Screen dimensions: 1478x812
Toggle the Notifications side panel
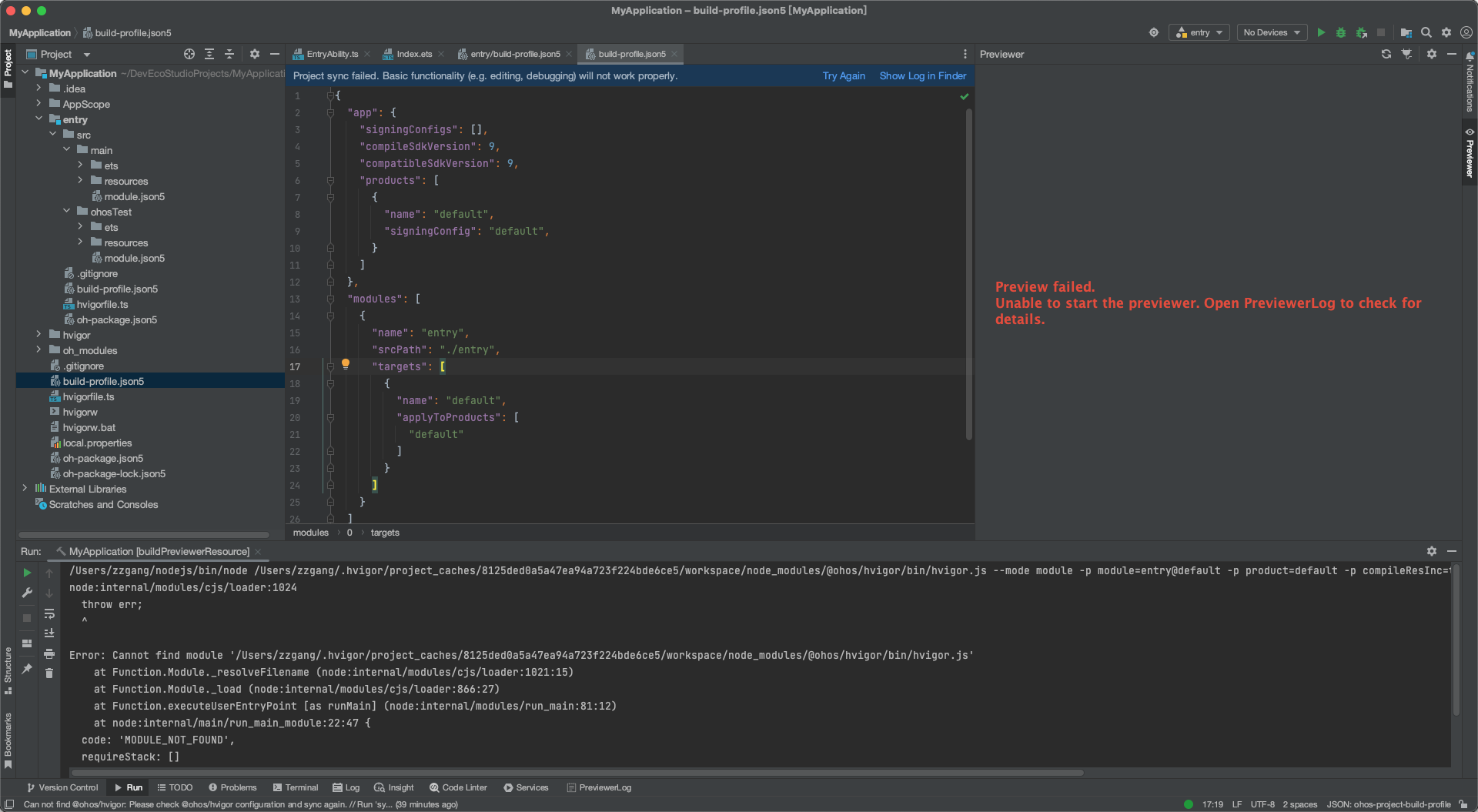pyautogui.click(x=1470, y=83)
